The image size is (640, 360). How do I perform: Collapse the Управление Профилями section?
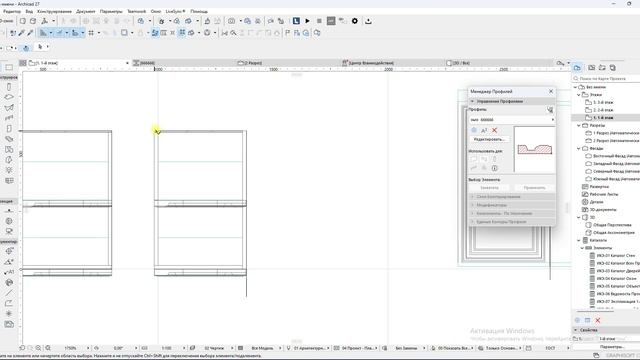click(x=512, y=101)
